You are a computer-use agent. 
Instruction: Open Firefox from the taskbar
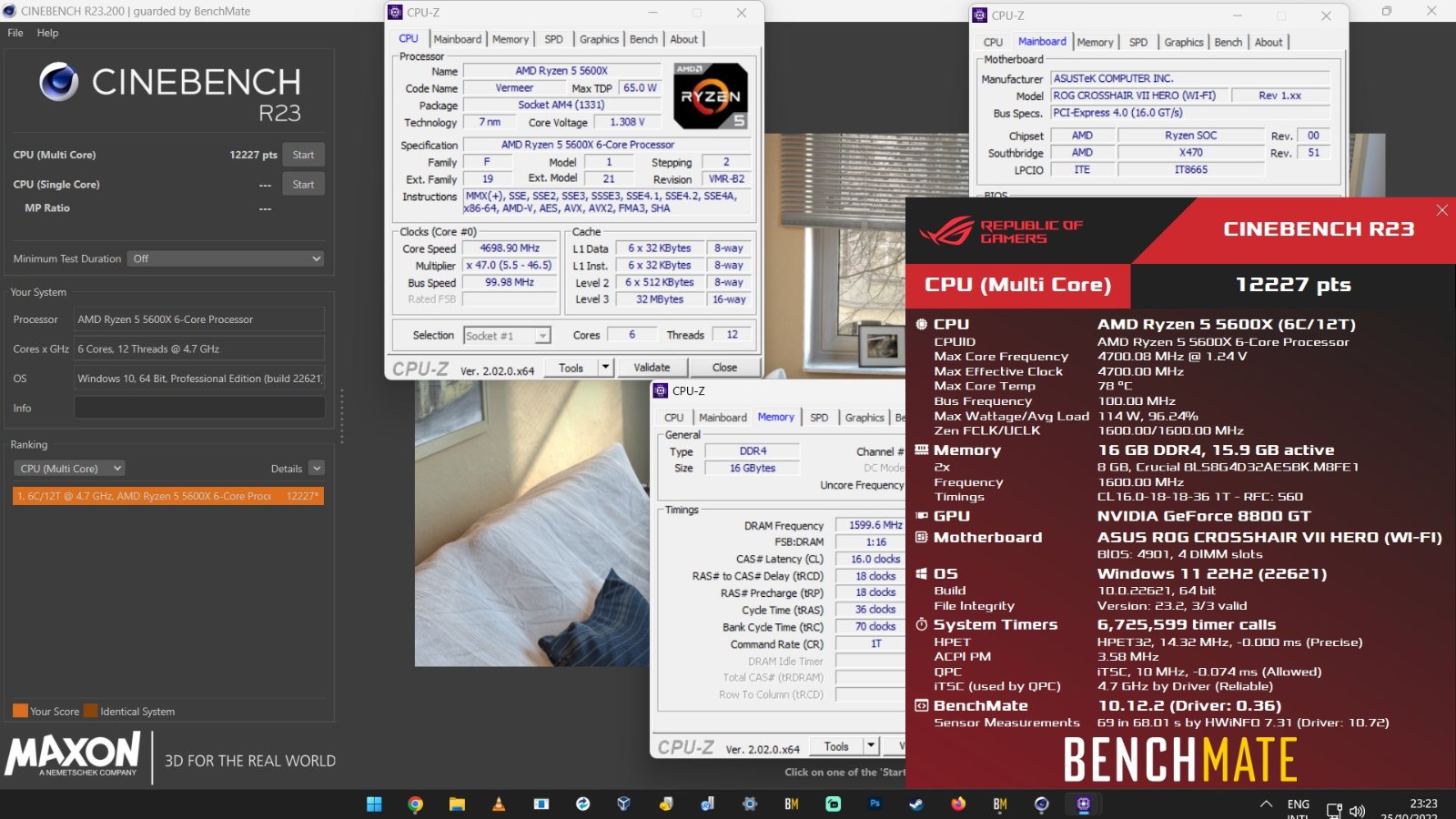(x=958, y=804)
